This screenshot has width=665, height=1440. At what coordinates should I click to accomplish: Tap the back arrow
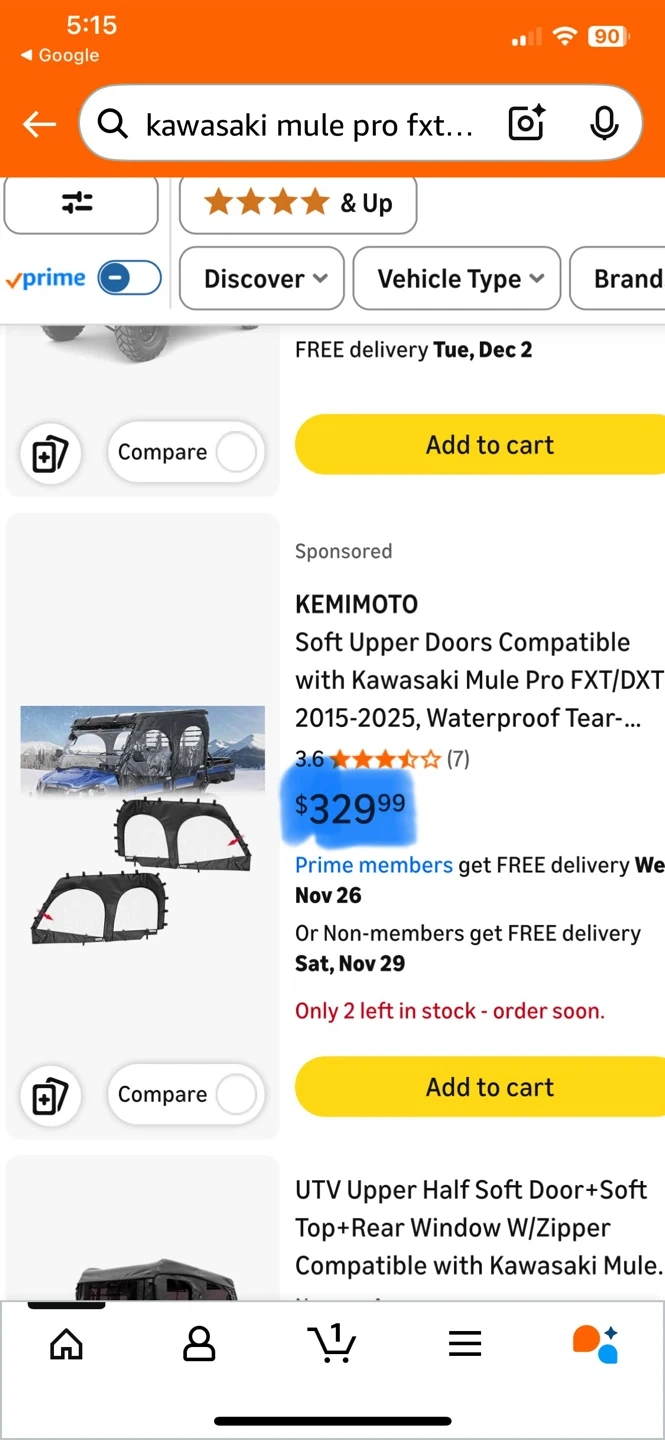[40, 124]
